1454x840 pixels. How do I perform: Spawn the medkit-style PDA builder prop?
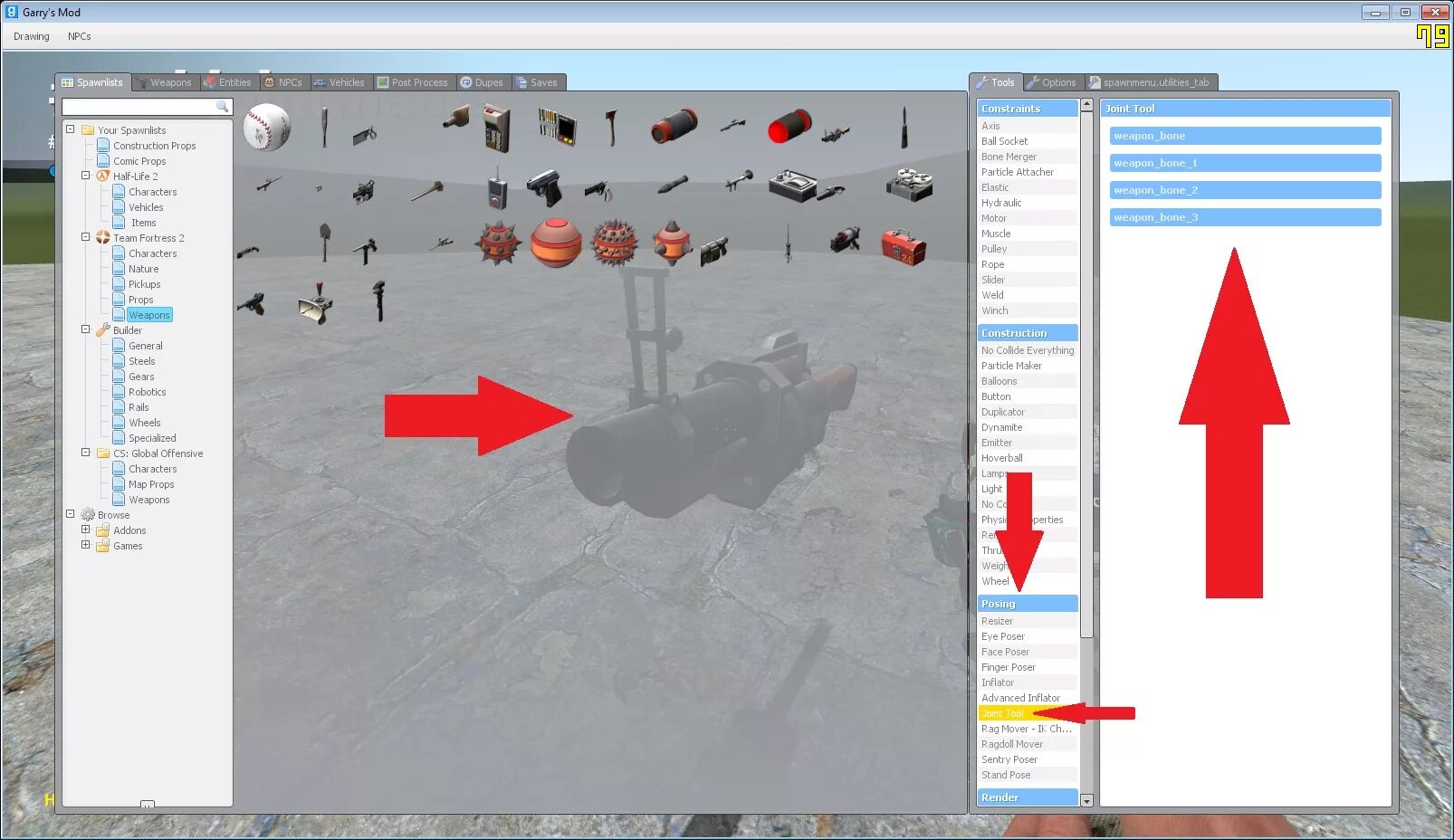point(496,128)
